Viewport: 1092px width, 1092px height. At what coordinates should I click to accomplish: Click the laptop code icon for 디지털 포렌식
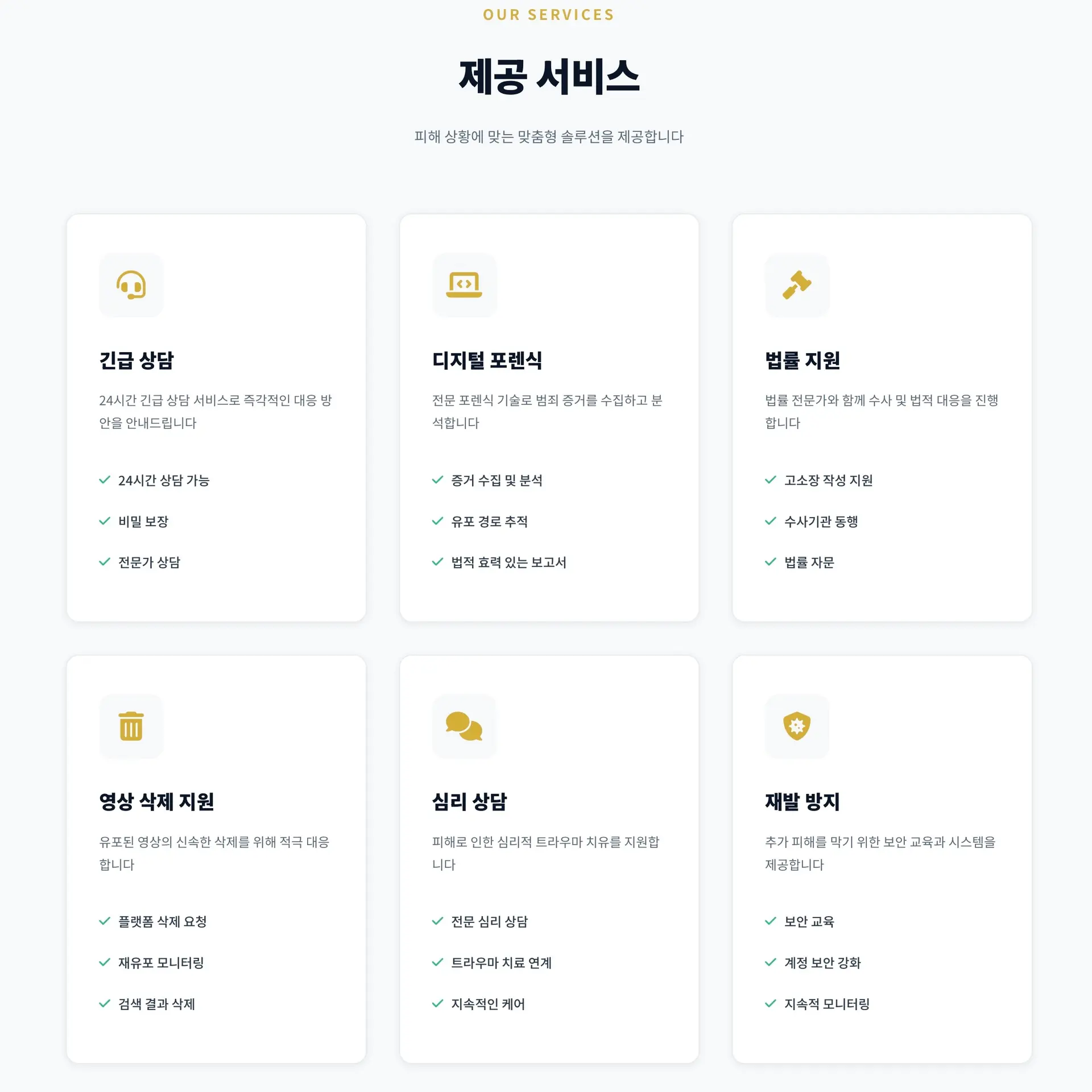(x=464, y=285)
